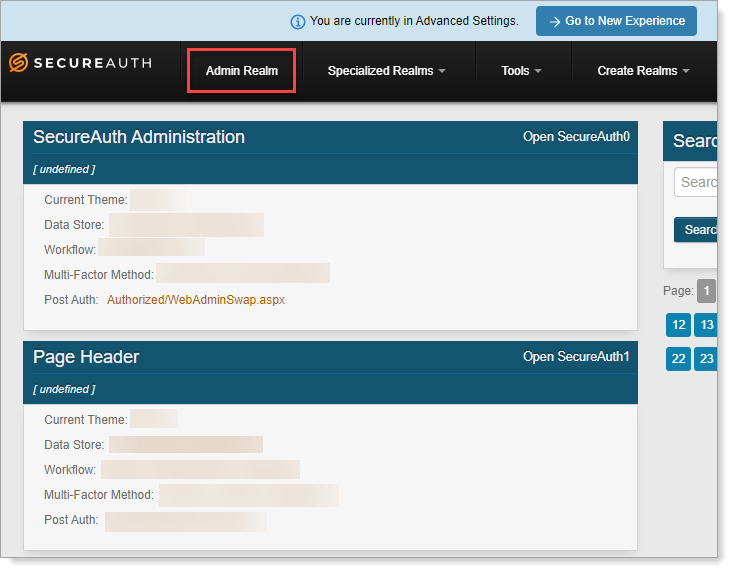Open SecureAuth1 realm link
Image resolution: width=733 pixels, height=573 pixels.
(576, 357)
